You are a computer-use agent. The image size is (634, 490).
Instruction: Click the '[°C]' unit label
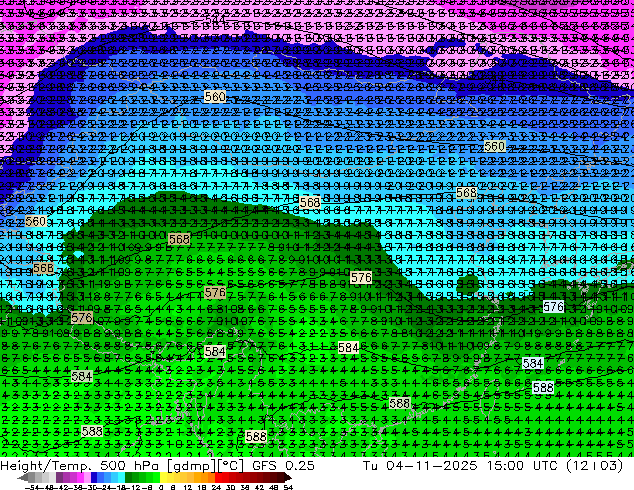231,466
